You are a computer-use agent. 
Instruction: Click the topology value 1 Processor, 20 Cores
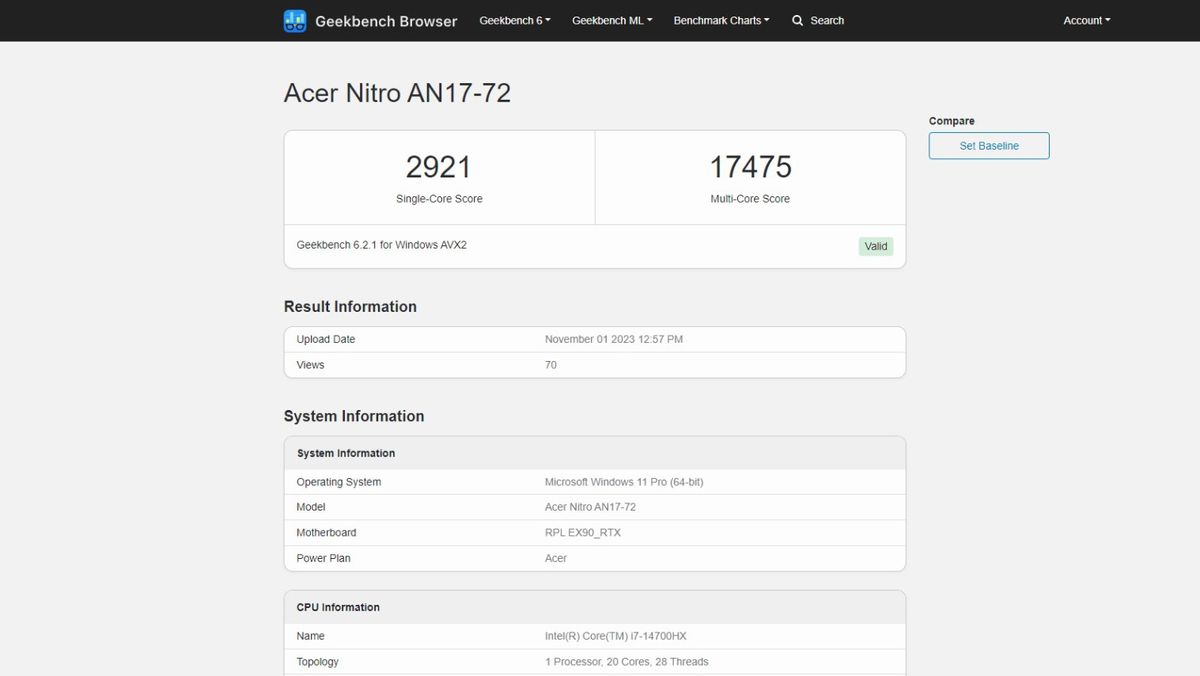click(627, 662)
